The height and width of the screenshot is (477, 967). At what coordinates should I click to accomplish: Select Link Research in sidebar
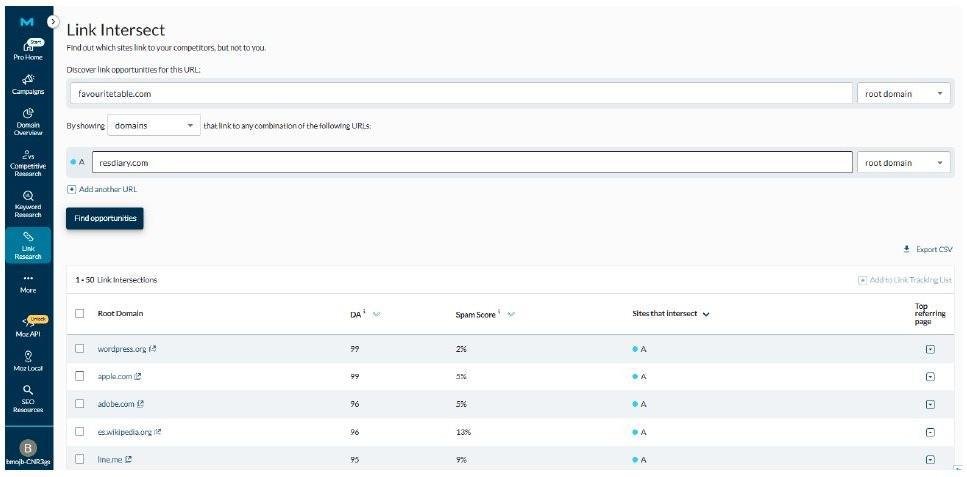[28, 246]
